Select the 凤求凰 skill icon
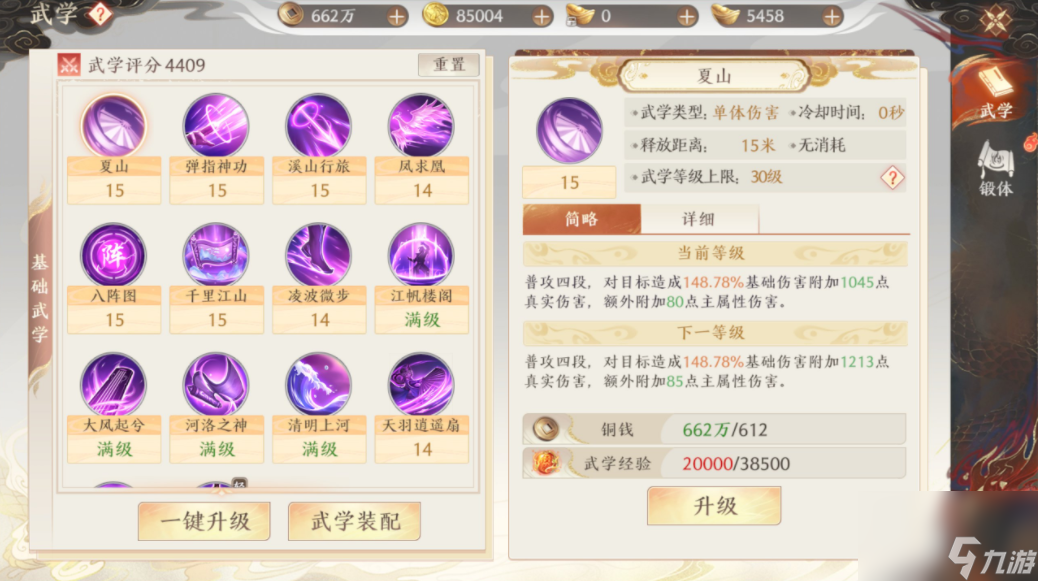Image resolution: width=1038 pixels, height=581 pixels. [422, 125]
